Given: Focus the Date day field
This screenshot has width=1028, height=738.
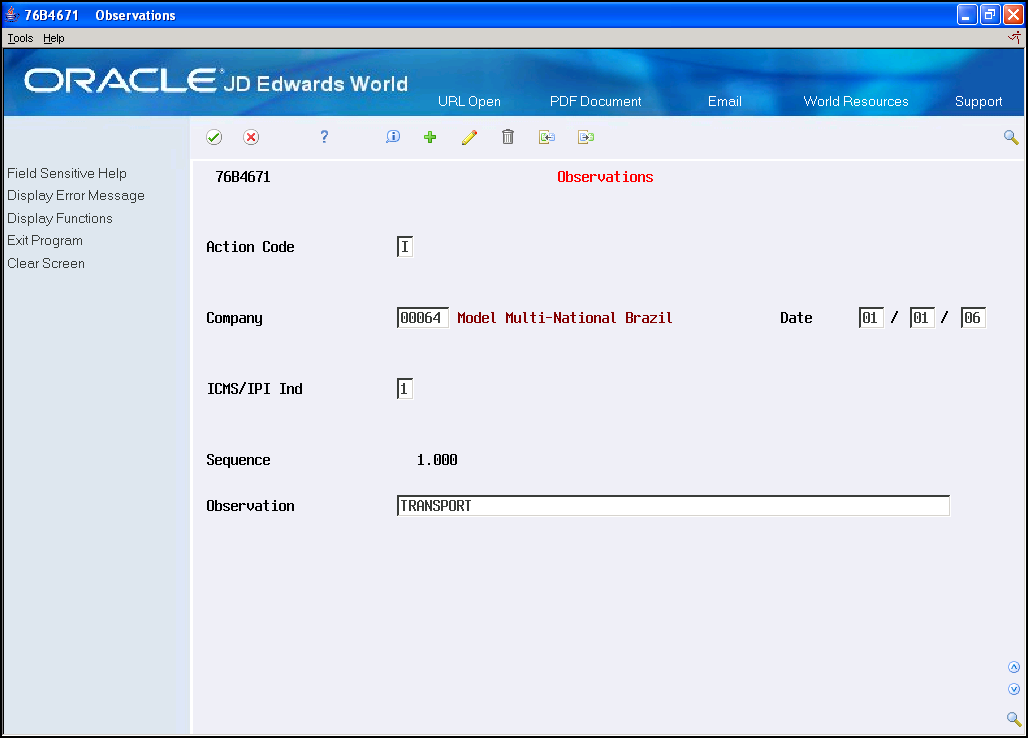Looking at the screenshot, I should [x=922, y=318].
